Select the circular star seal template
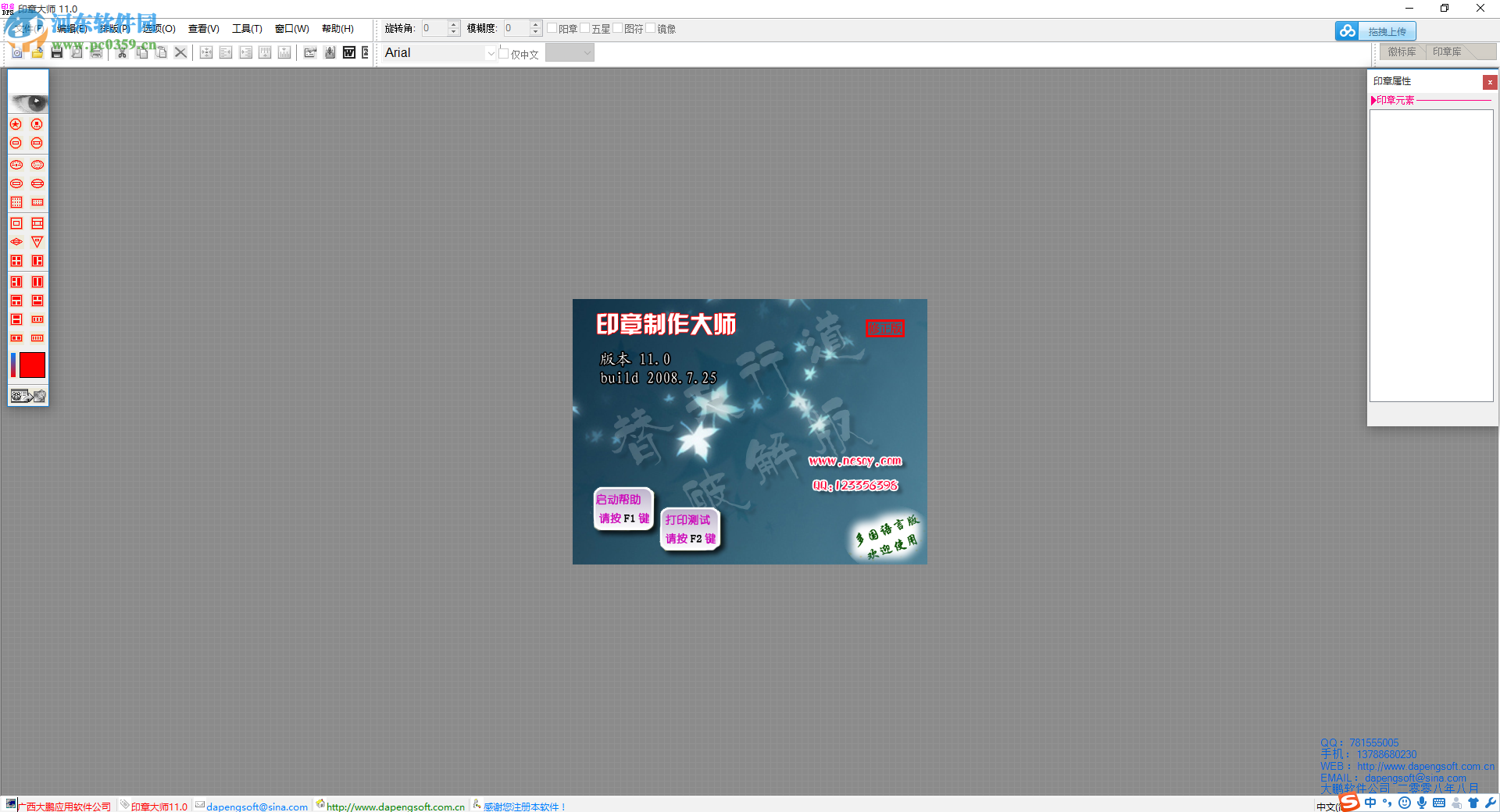Viewport: 1500px width, 812px height. (16, 124)
